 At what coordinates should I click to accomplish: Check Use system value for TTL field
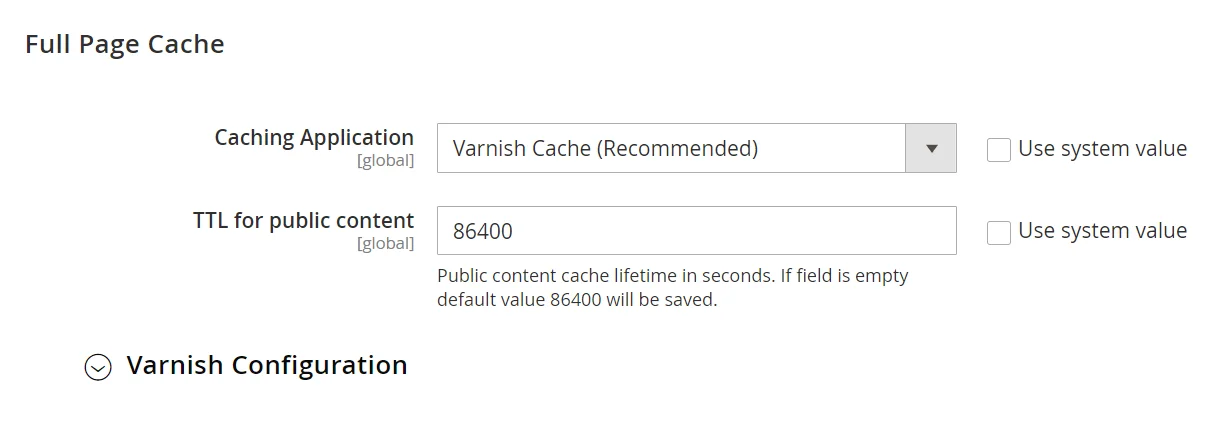998,232
